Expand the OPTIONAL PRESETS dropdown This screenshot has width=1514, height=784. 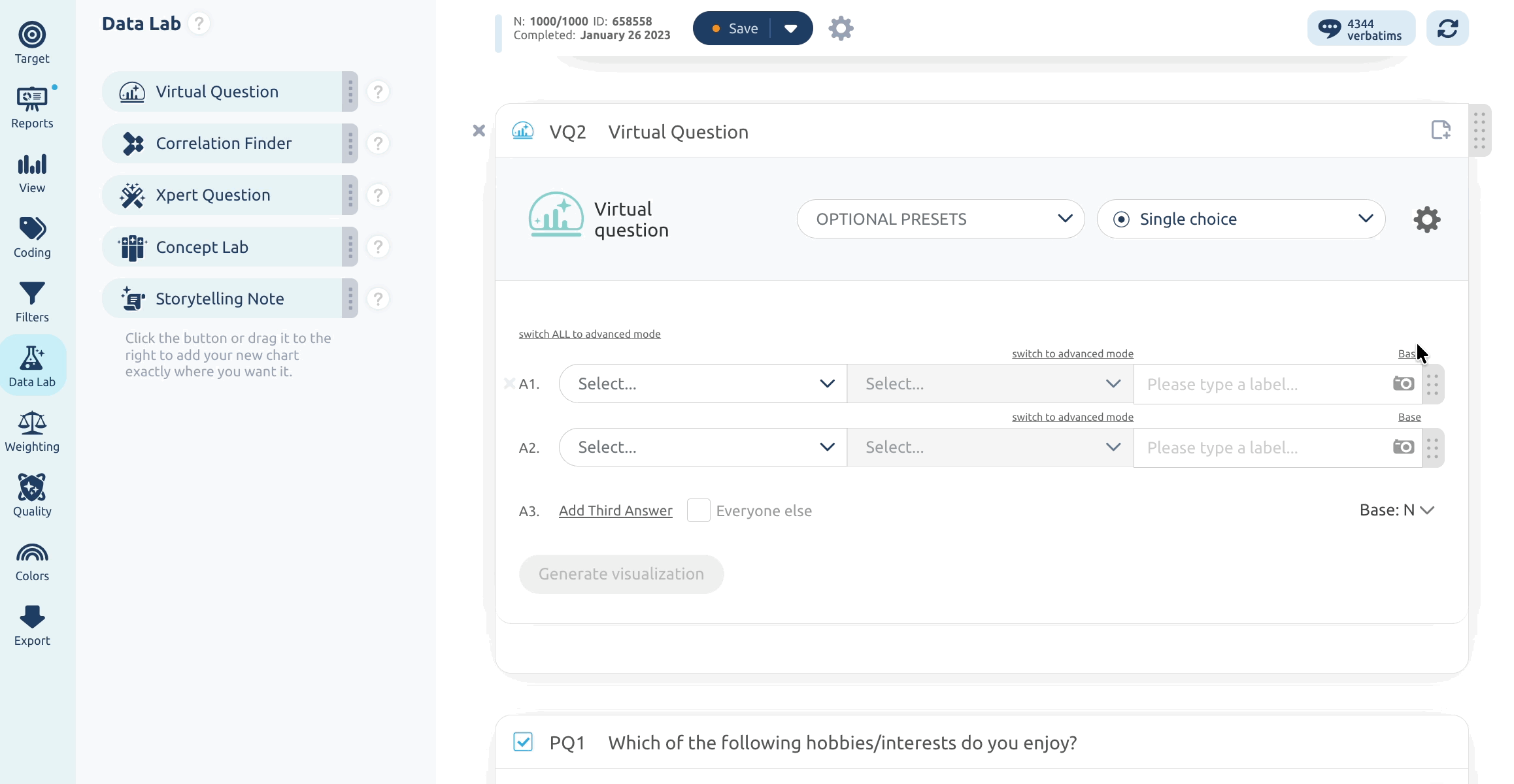[941, 219]
